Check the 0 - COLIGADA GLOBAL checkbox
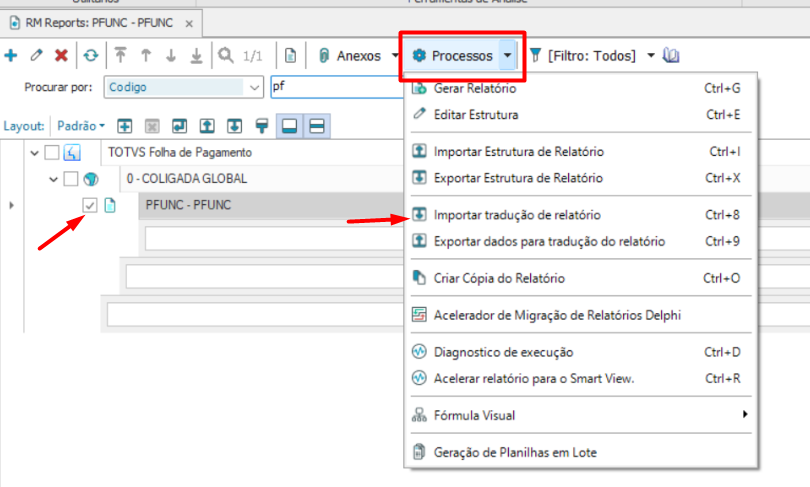The image size is (810, 487). (71, 179)
